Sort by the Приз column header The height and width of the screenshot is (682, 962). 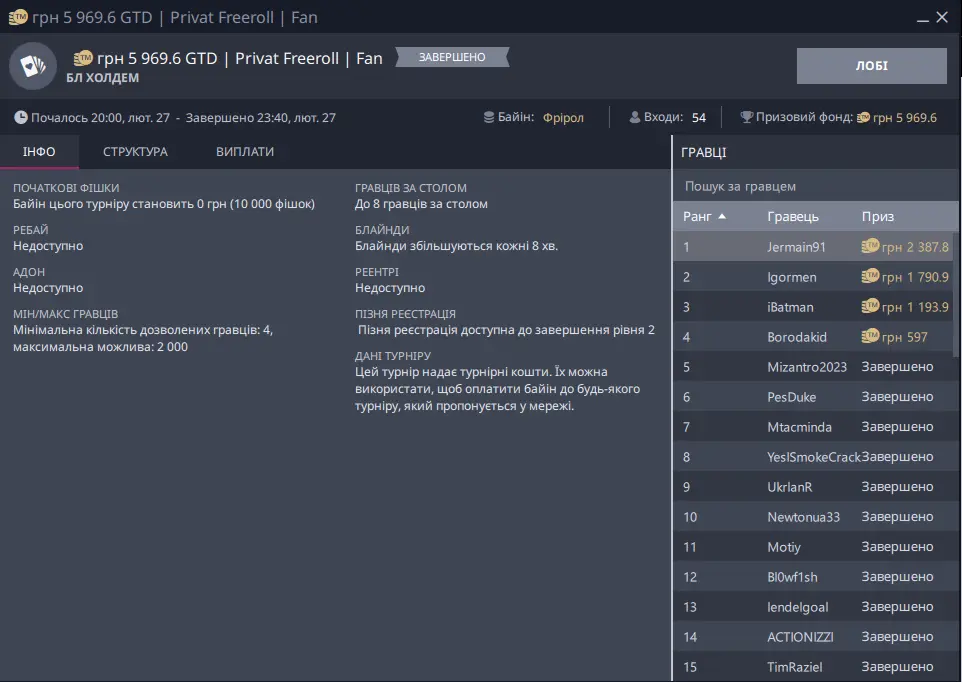878,217
